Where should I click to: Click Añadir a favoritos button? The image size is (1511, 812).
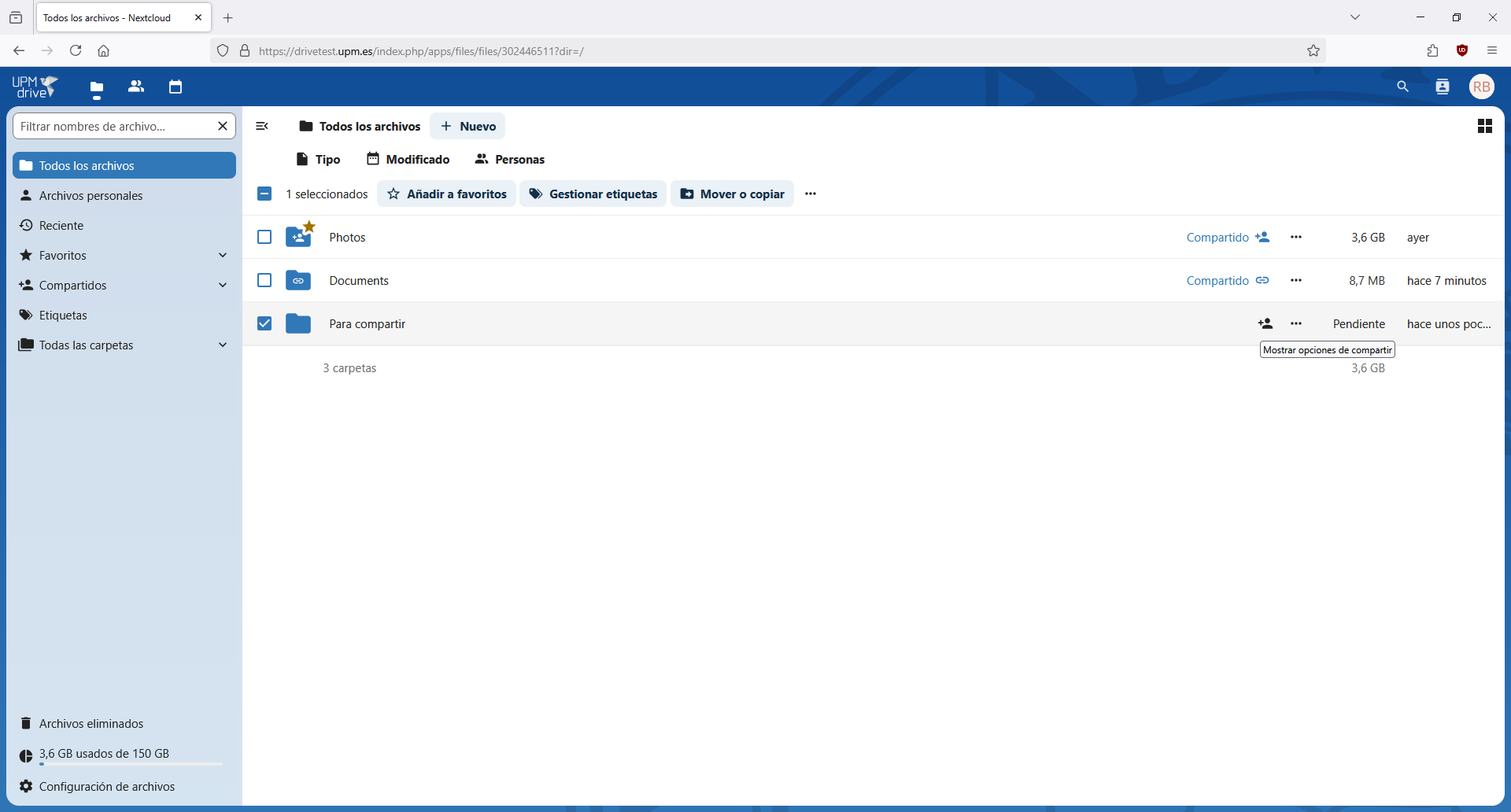447,194
